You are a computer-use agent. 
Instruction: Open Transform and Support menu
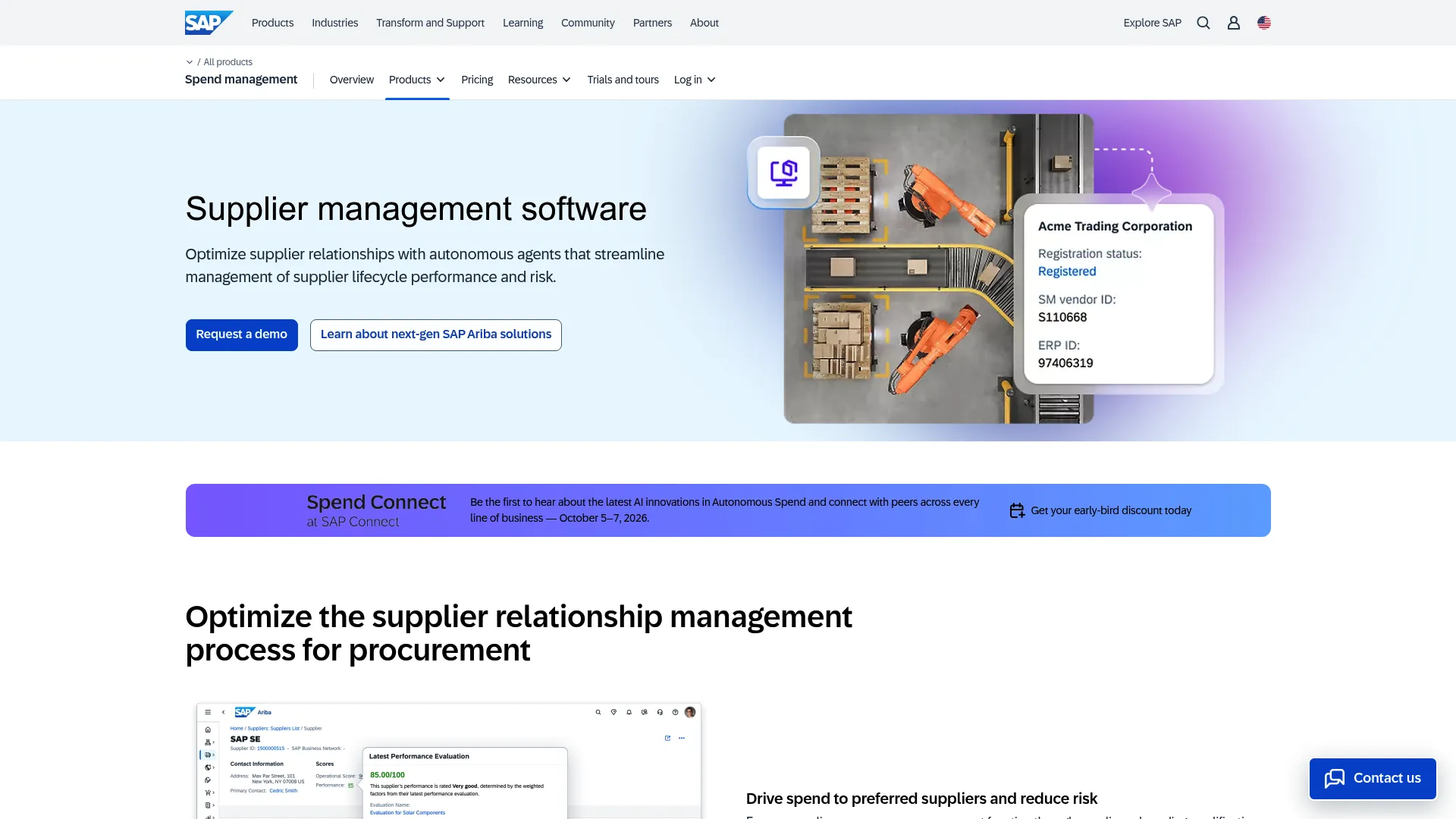430,23
